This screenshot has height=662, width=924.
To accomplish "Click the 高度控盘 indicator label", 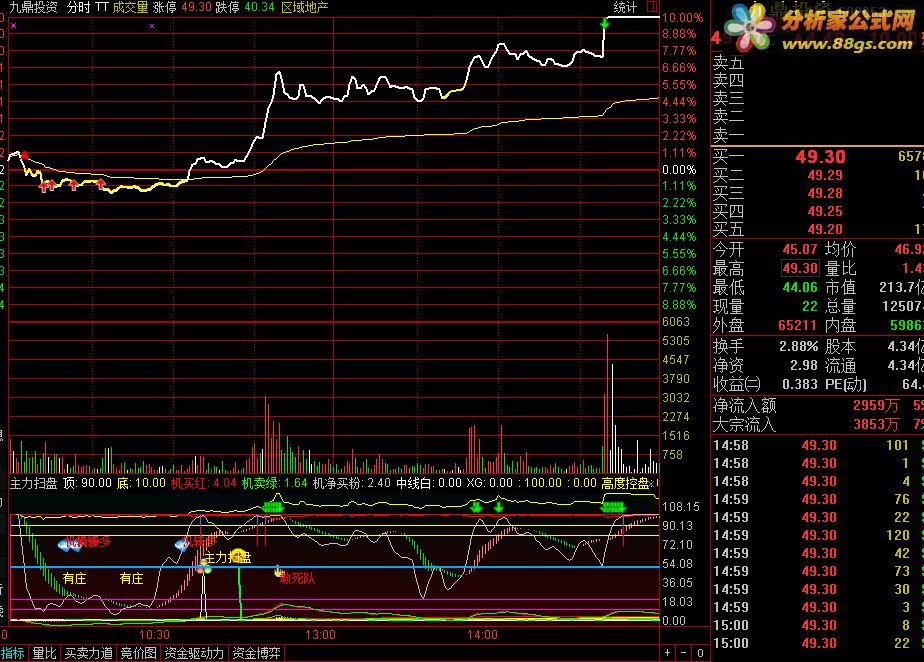I will tap(625, 483).
